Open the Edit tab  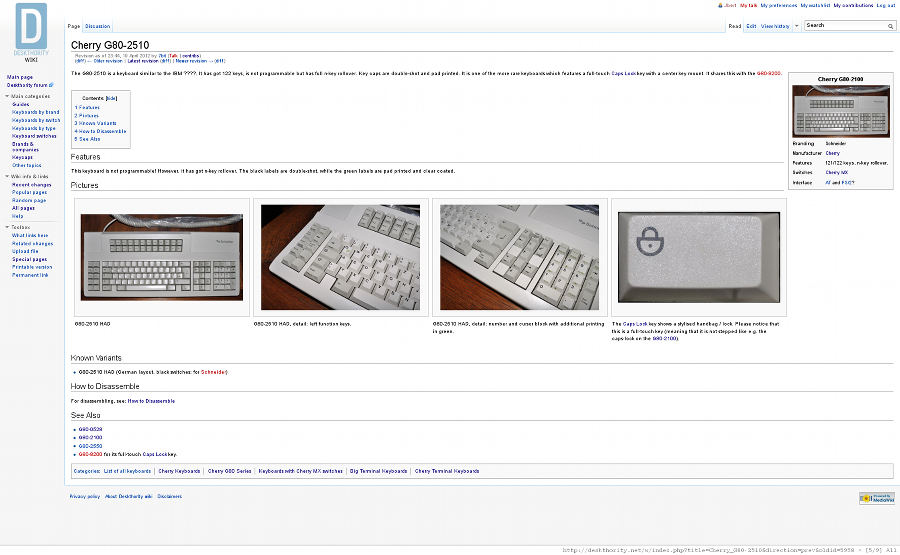(x=751, y=26)
